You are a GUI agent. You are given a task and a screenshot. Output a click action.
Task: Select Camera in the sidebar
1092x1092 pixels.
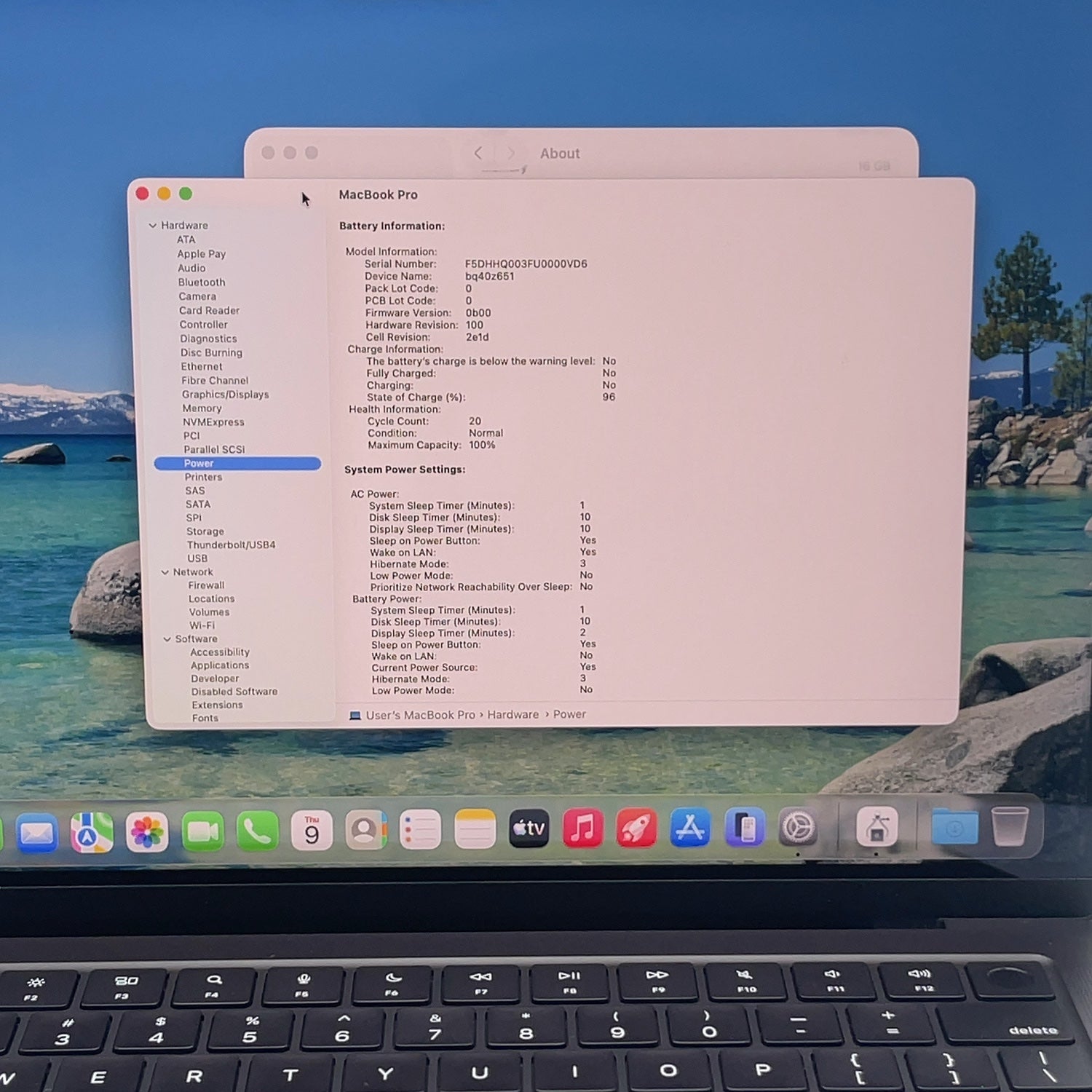197,296
